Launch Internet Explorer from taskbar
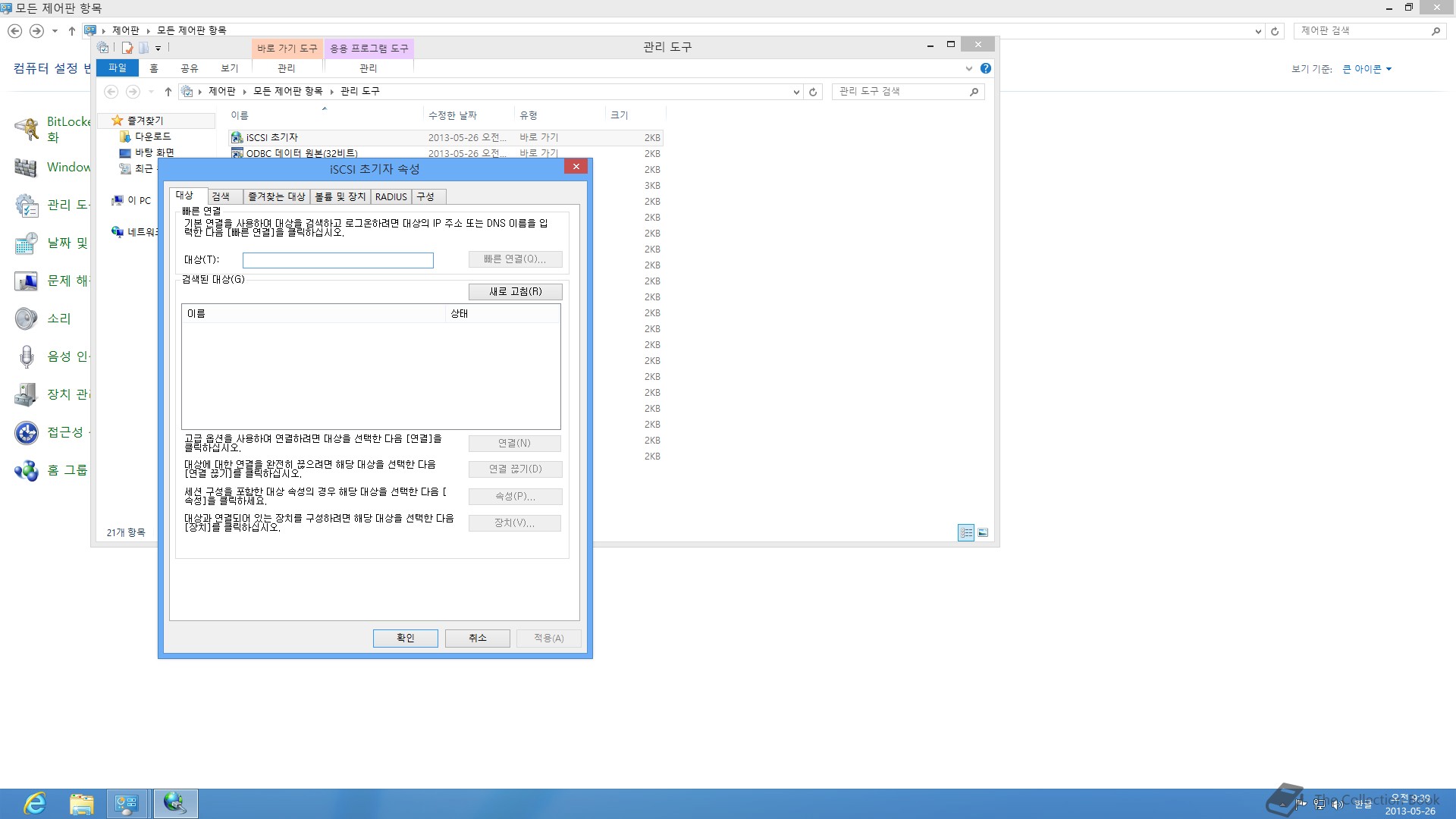The image size is (1456, 819). [35, 804]
